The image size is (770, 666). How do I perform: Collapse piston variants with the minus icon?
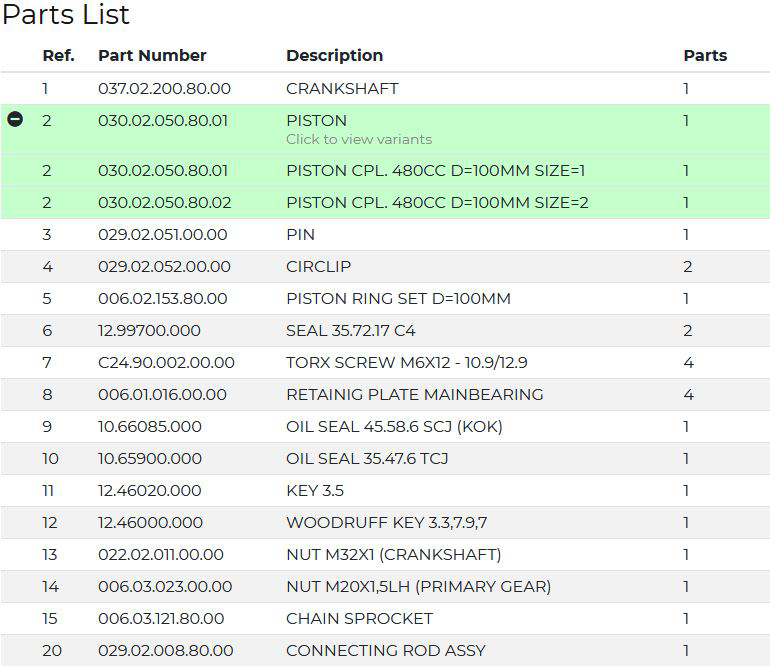coord(15,119)
